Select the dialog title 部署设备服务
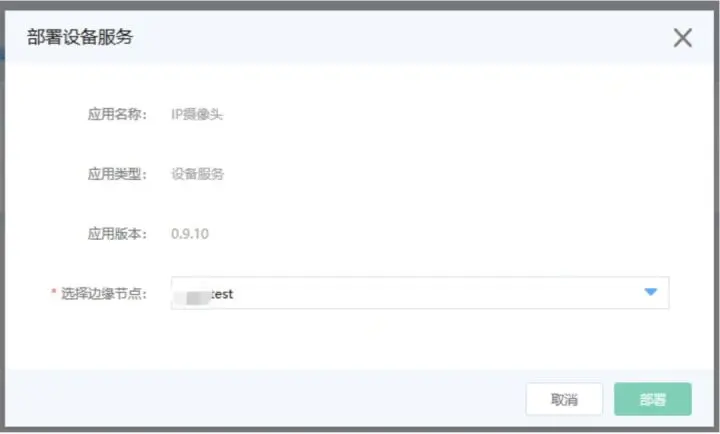The height and width of the screenshot is (434, 720). [80, 37]
